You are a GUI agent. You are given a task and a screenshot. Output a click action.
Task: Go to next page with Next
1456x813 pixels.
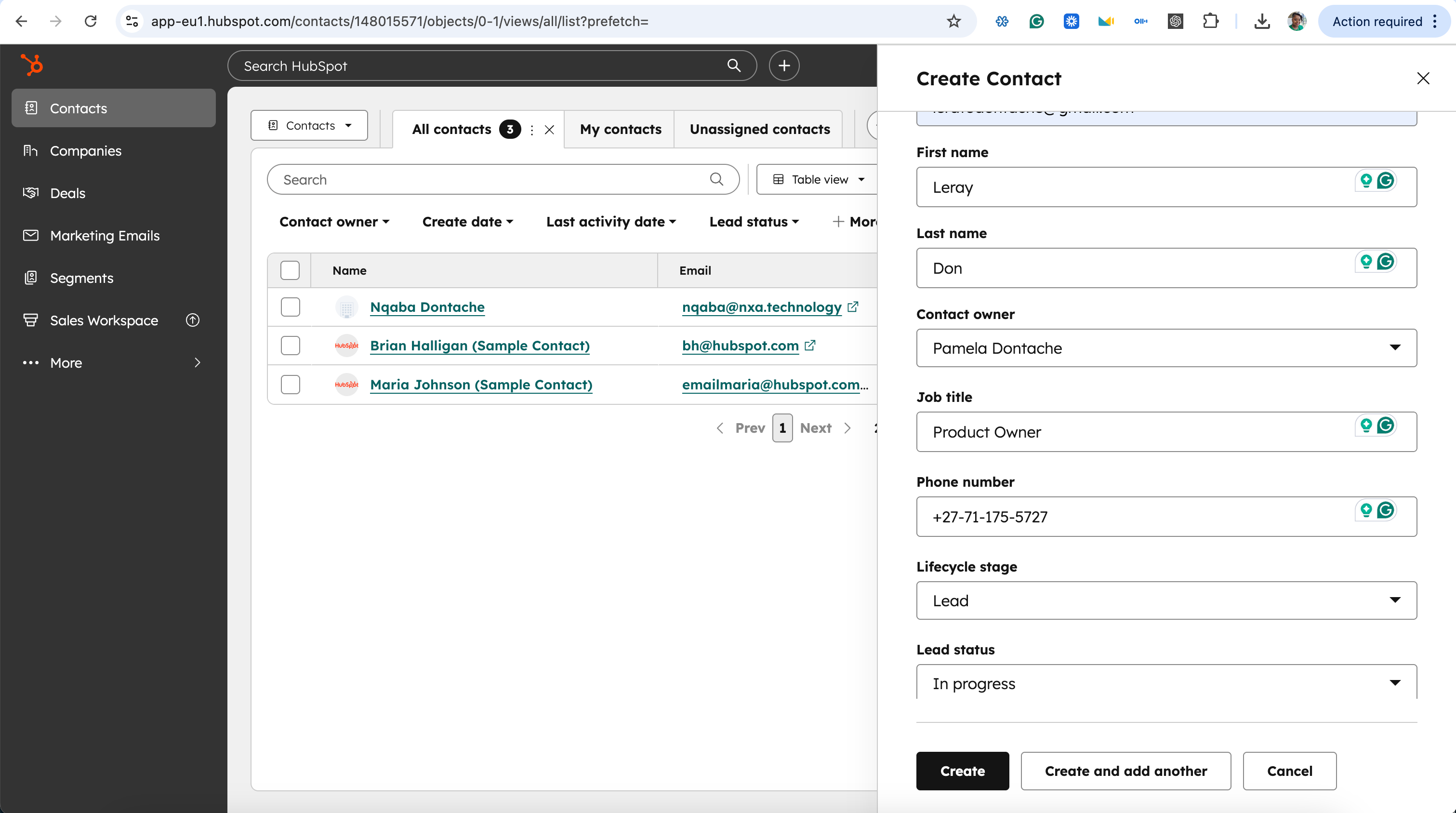(x=825, y=428)
